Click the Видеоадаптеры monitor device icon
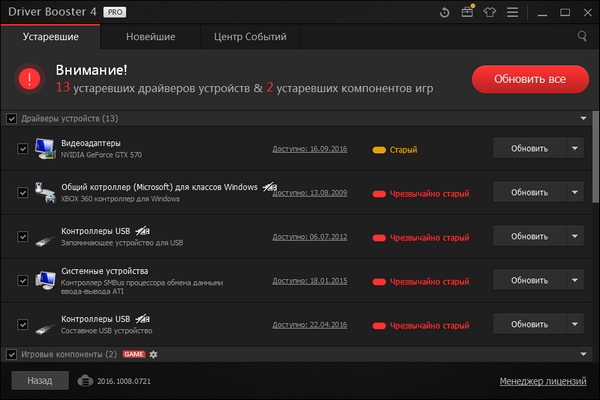 [x=45, y=149]
